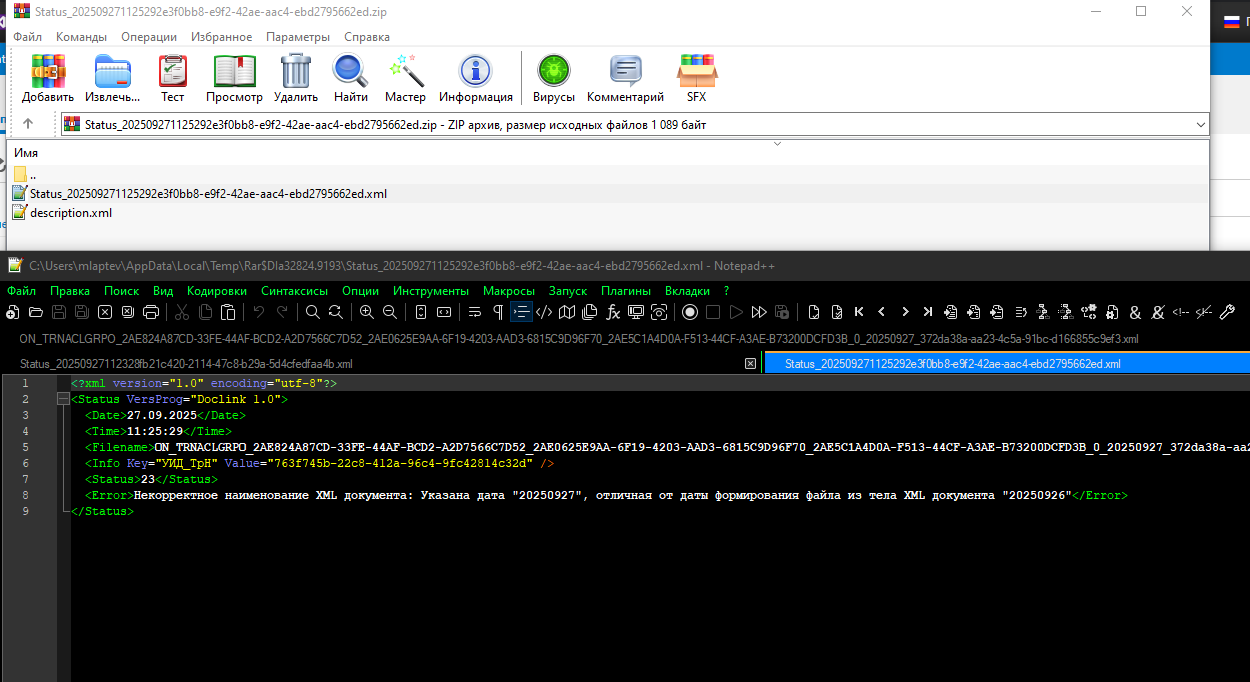Toggle show all characters pilcrow

click(498, 312)
